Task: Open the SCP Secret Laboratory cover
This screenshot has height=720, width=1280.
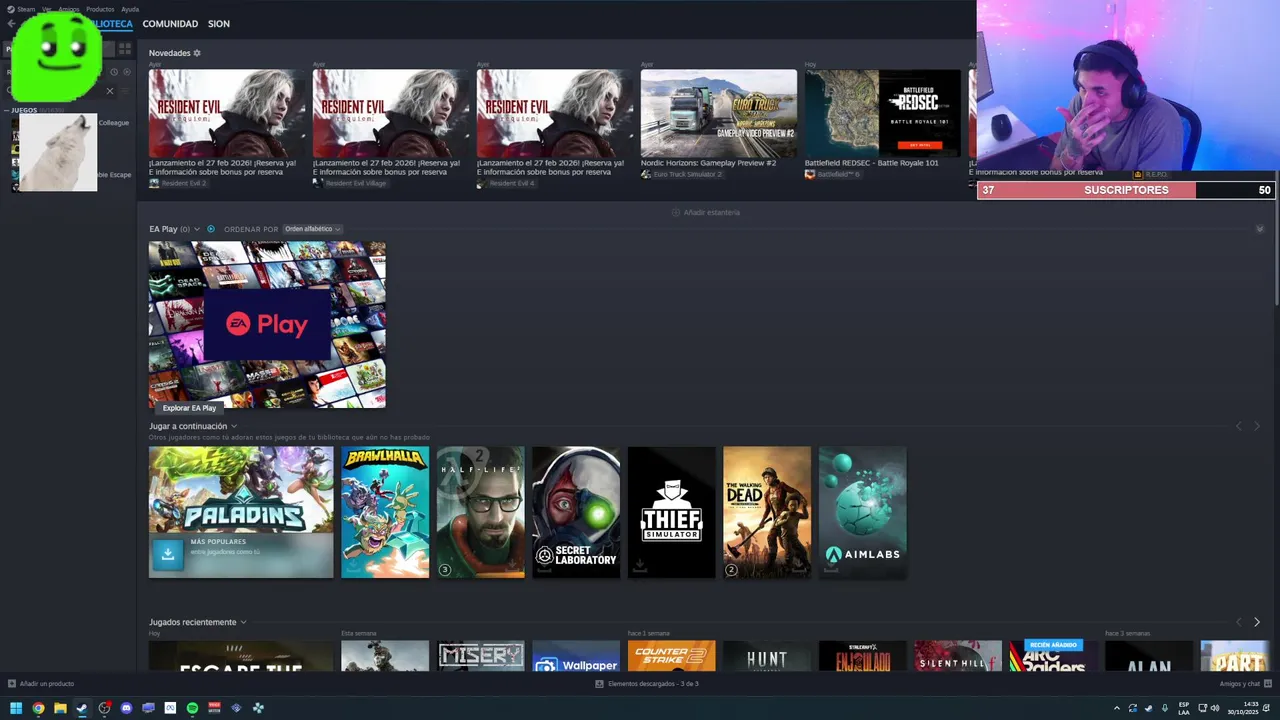Action: tap(576, 512)
